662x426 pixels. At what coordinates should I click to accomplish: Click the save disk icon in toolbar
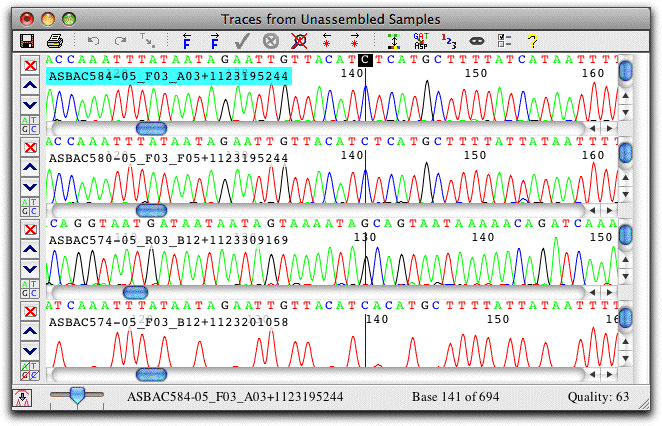[27, 41]
